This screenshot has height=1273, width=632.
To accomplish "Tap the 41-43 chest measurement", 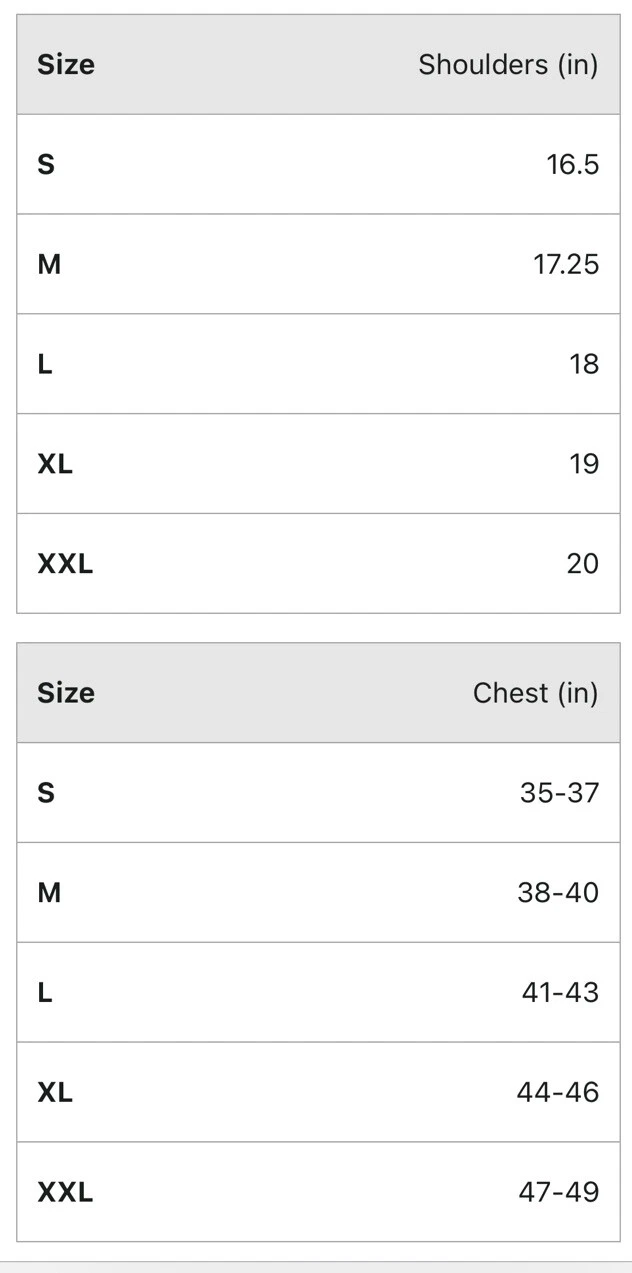I will (x=560, y=992).
